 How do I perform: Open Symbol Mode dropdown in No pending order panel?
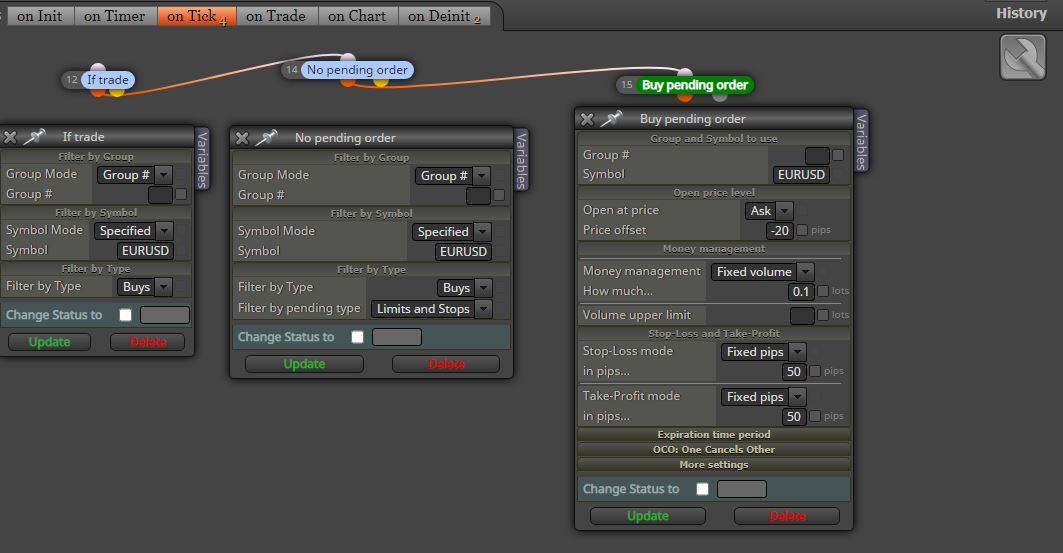coord(452,232)
